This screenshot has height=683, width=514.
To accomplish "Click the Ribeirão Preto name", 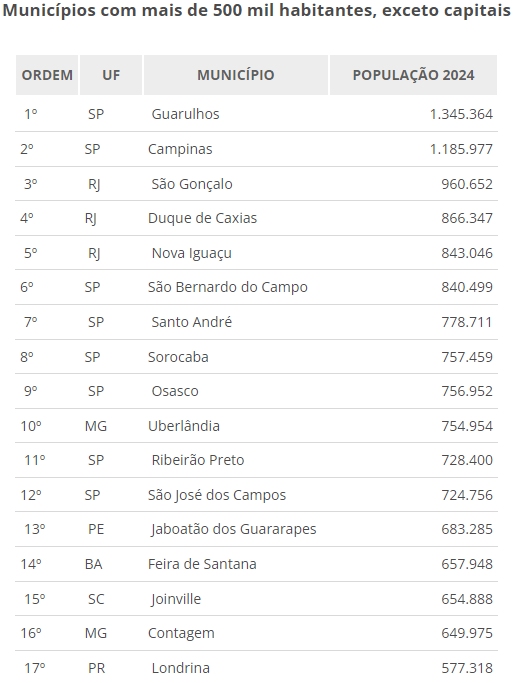I will point(197,460).
